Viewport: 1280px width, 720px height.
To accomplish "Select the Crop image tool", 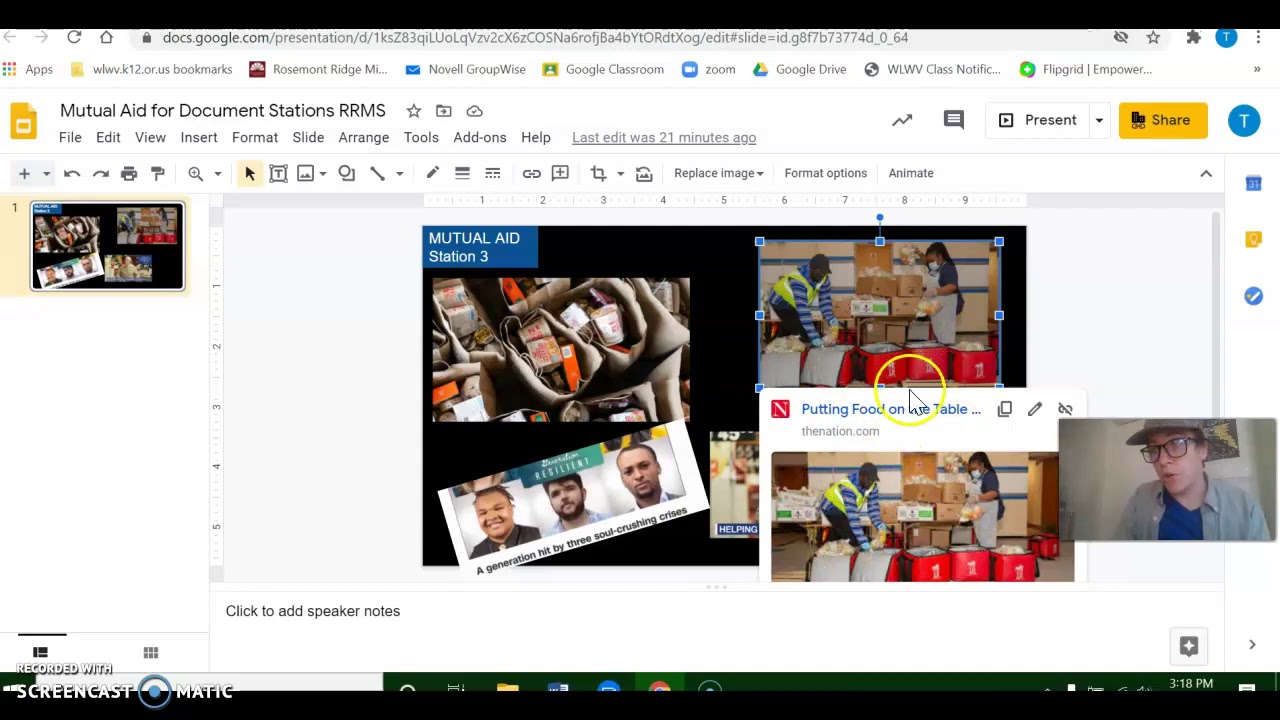I will click(x=598, y=173).
